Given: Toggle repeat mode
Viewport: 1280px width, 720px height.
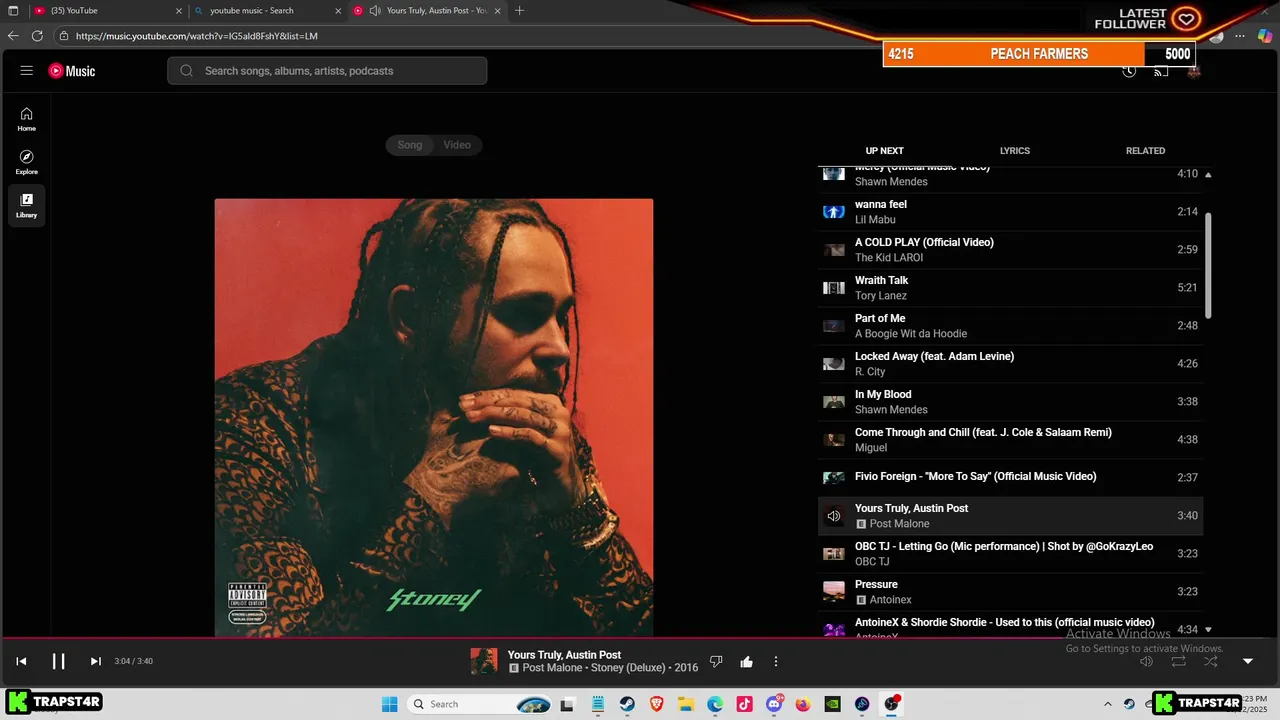Looking at the screenshot, I should tap(1179, 661).
